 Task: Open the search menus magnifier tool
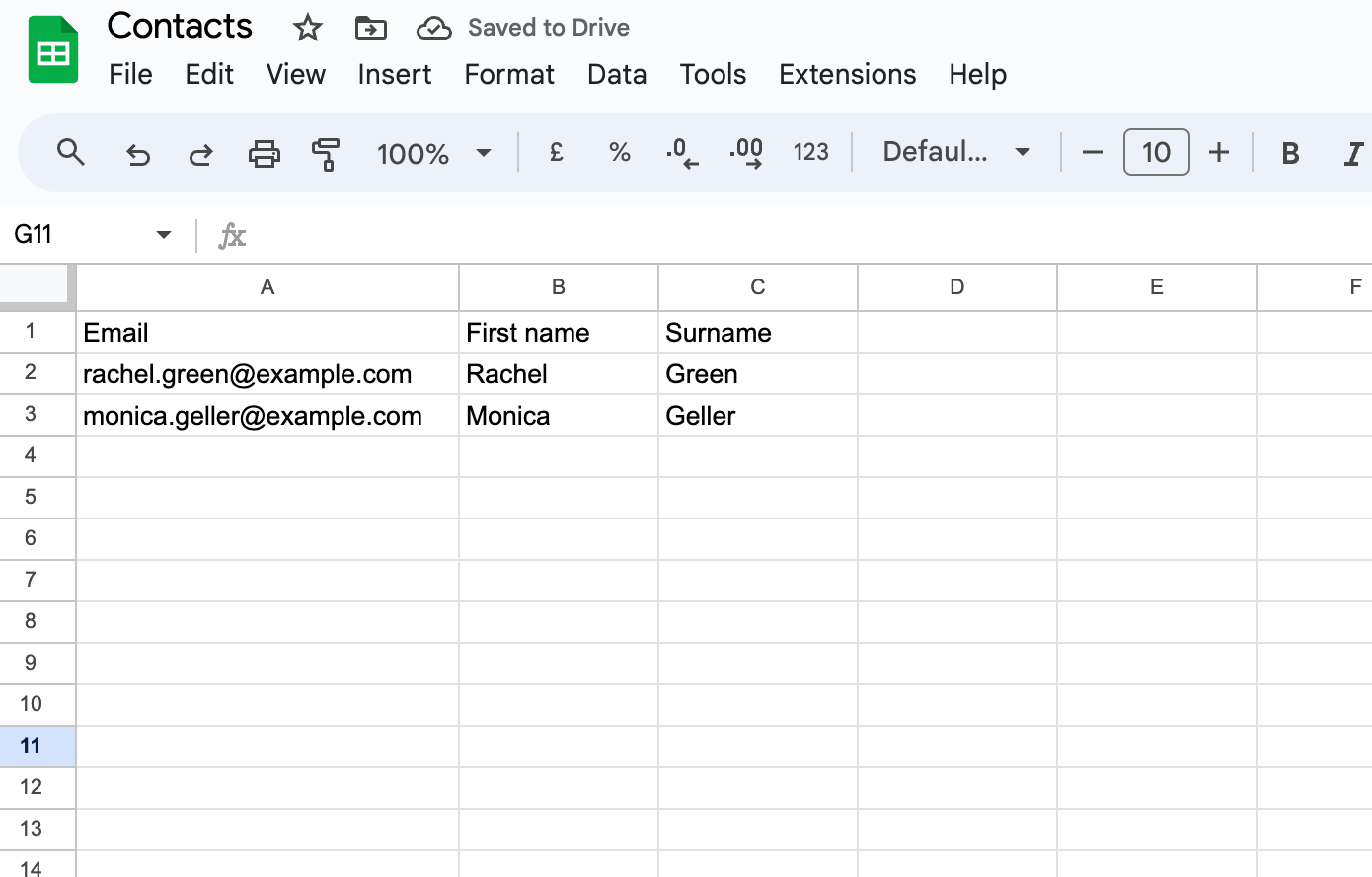click(71, 153)
